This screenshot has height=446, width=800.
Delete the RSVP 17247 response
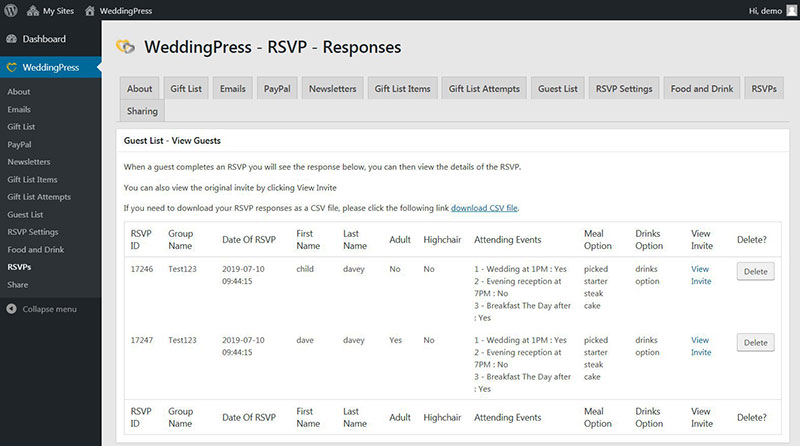tap(755, 342)
